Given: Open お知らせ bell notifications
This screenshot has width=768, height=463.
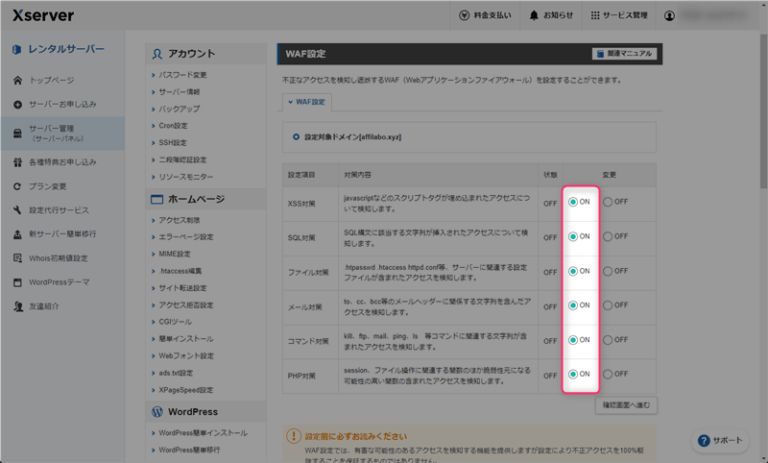Looking at the screenshot, I should click(x=534, y=16).
